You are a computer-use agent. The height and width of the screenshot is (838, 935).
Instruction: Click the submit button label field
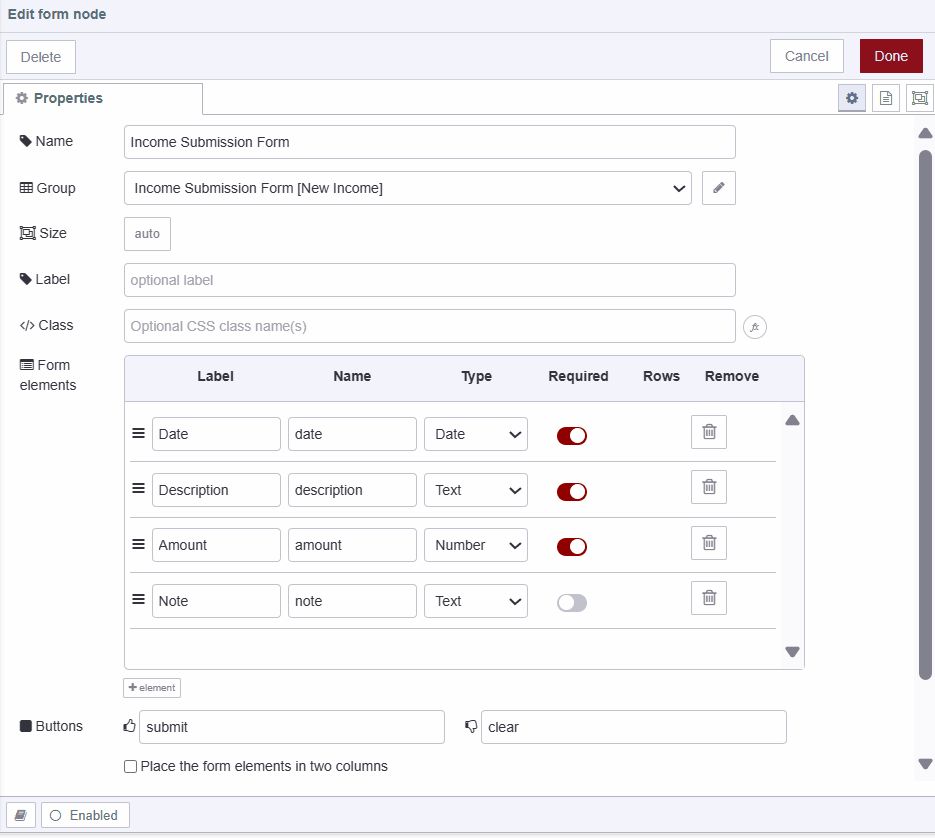(290, 727)
